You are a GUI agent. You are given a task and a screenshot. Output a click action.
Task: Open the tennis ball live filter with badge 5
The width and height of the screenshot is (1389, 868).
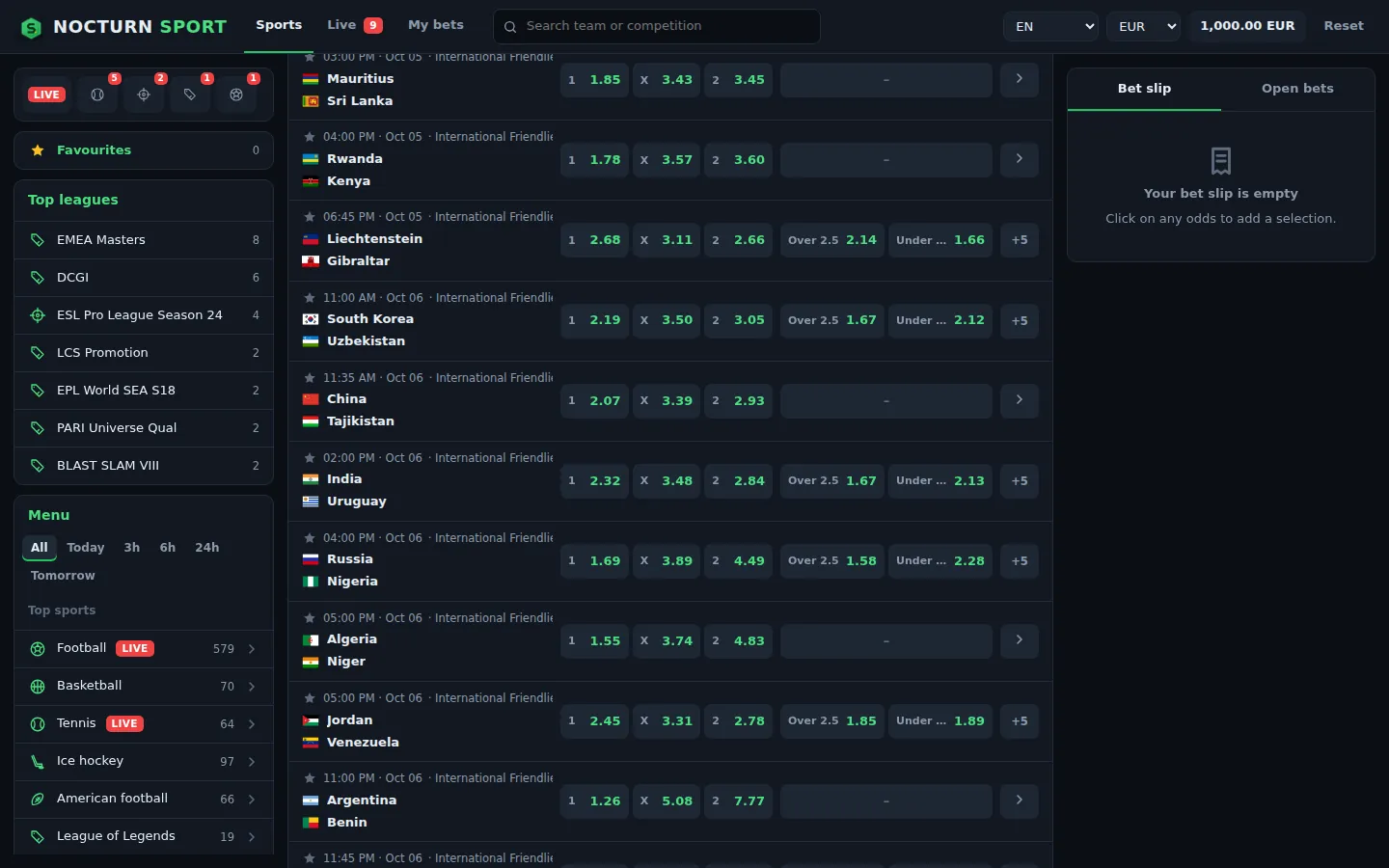(97, 95)
